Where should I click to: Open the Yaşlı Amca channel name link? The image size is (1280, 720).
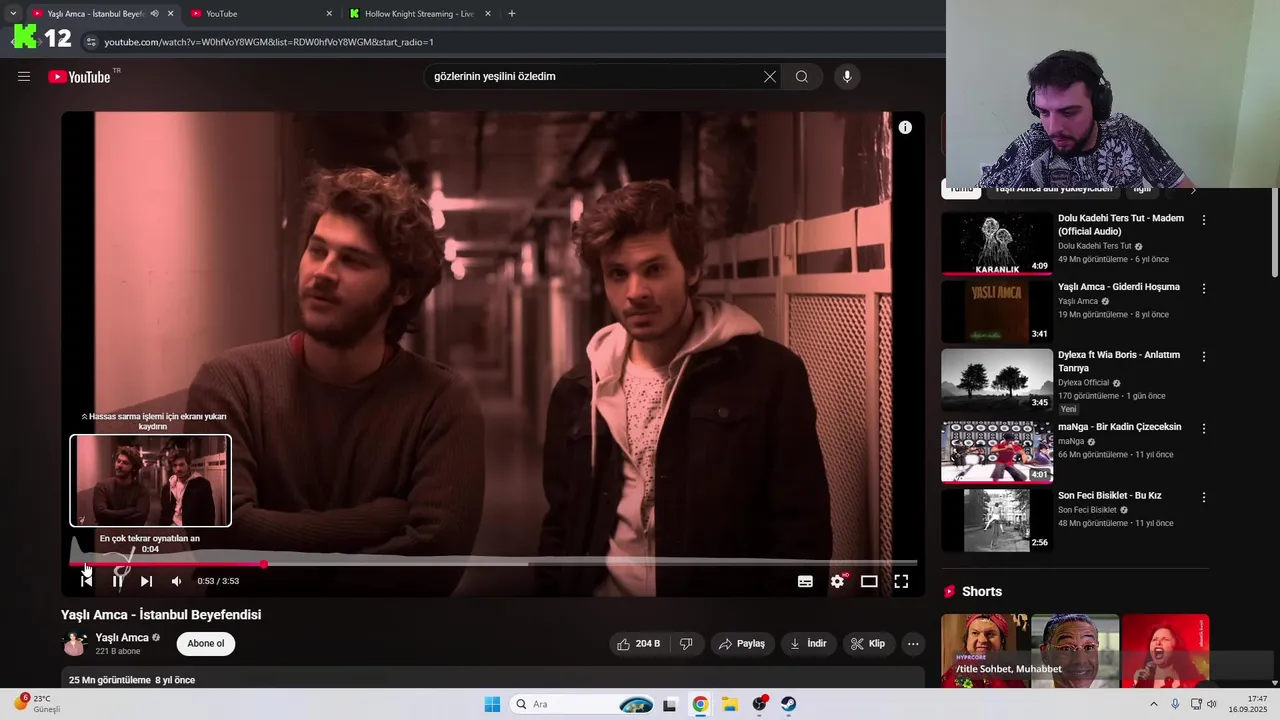point(122,637)
